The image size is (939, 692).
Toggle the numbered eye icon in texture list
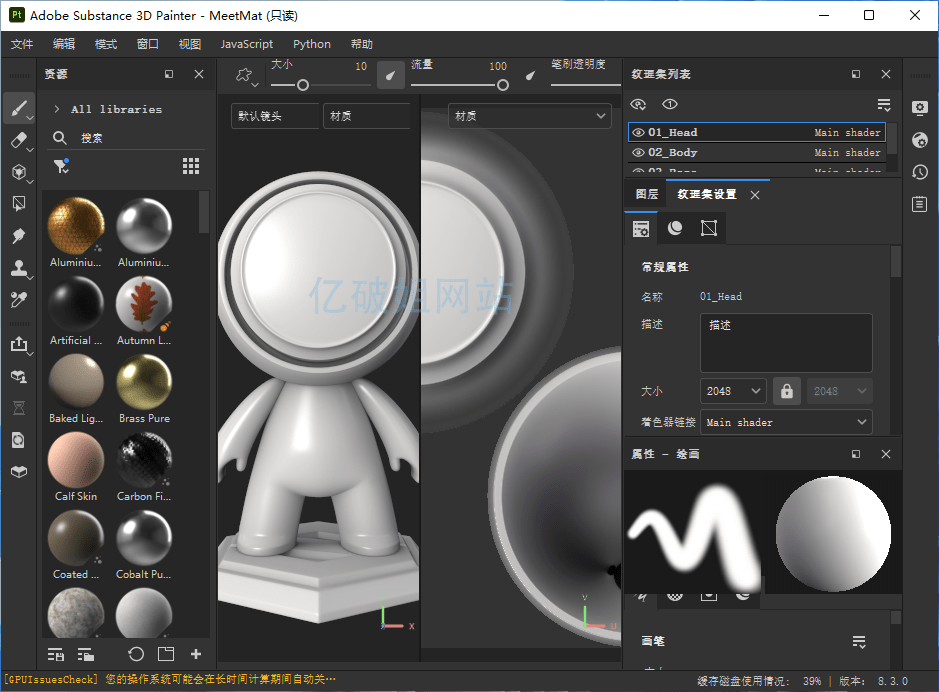670,105
